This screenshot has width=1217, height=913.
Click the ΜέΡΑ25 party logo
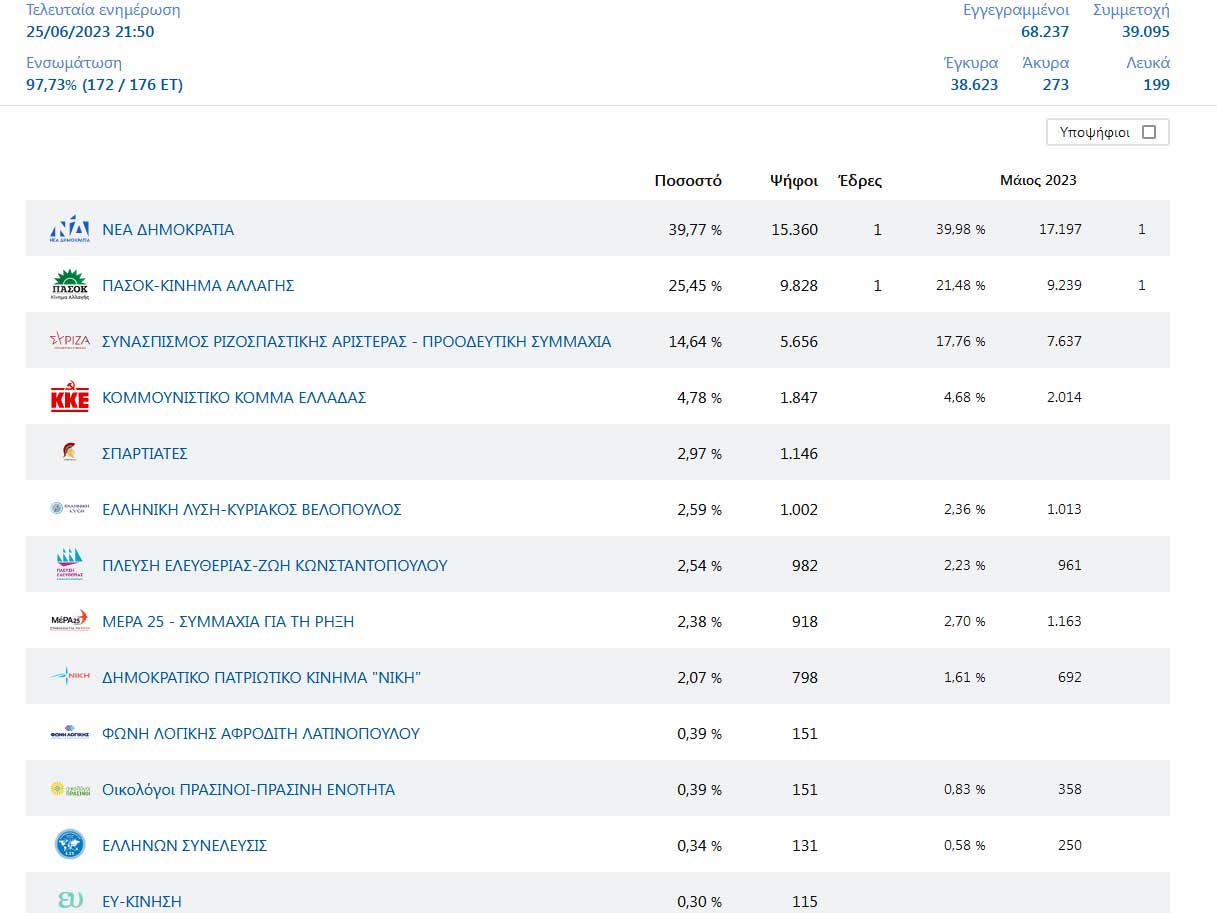[70, 621]
